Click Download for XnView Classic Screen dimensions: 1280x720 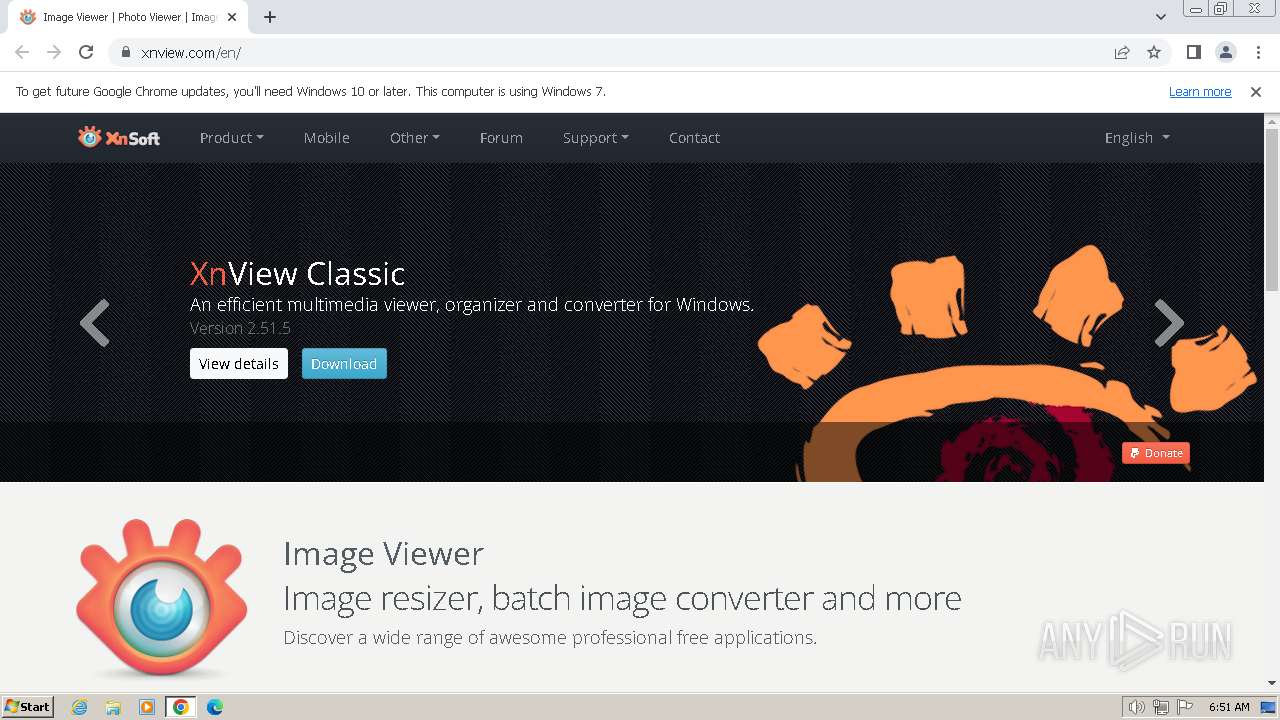(x=344, y=364)
